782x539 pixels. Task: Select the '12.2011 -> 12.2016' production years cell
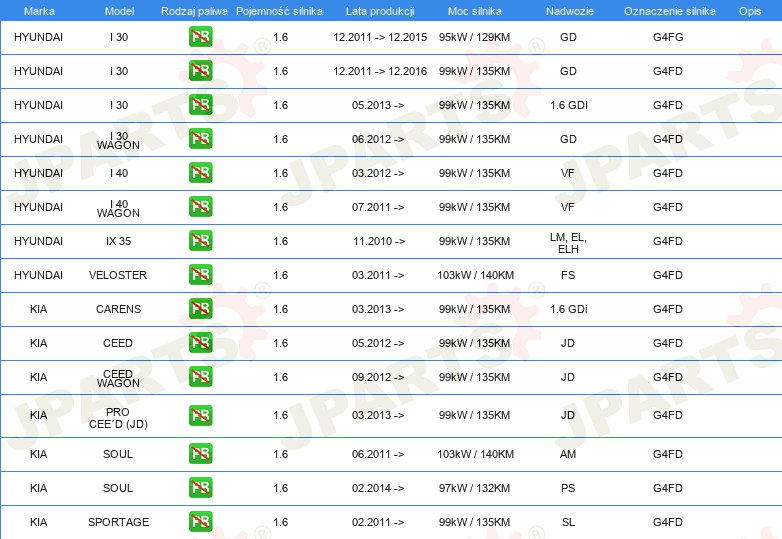point(380,71)
